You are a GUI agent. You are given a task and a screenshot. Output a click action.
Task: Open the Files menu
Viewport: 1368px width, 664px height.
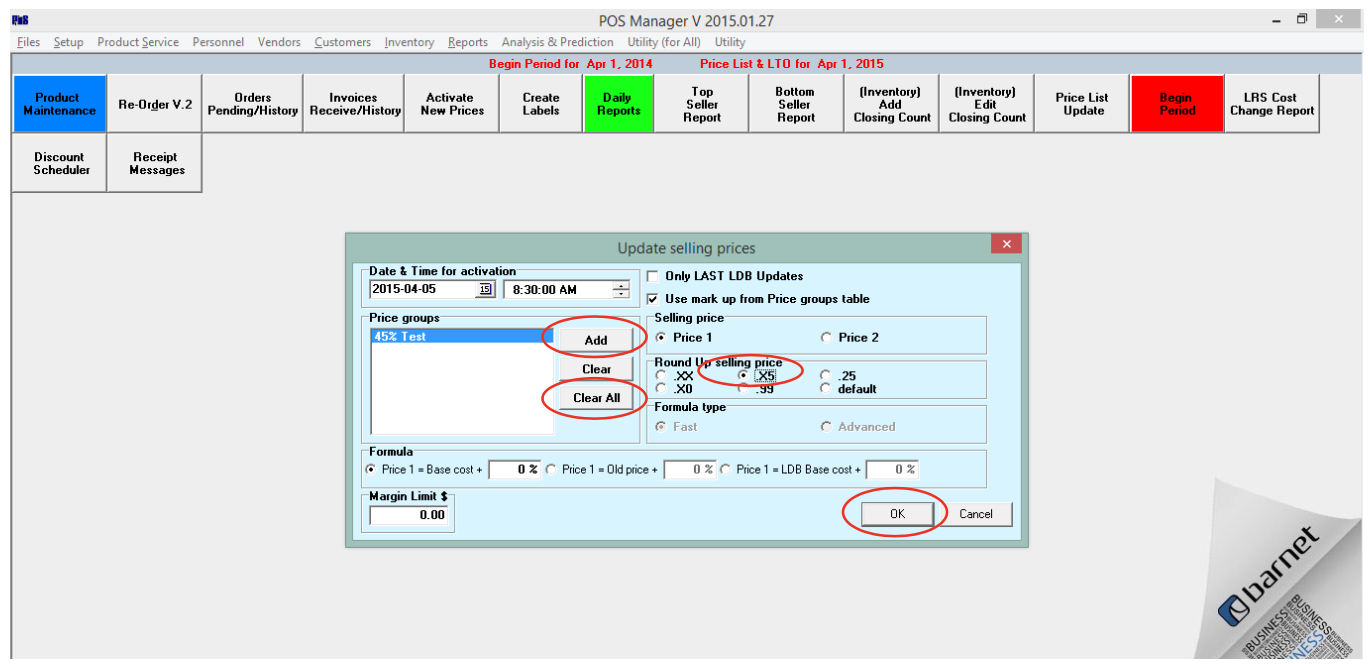(x=28, y=42)
